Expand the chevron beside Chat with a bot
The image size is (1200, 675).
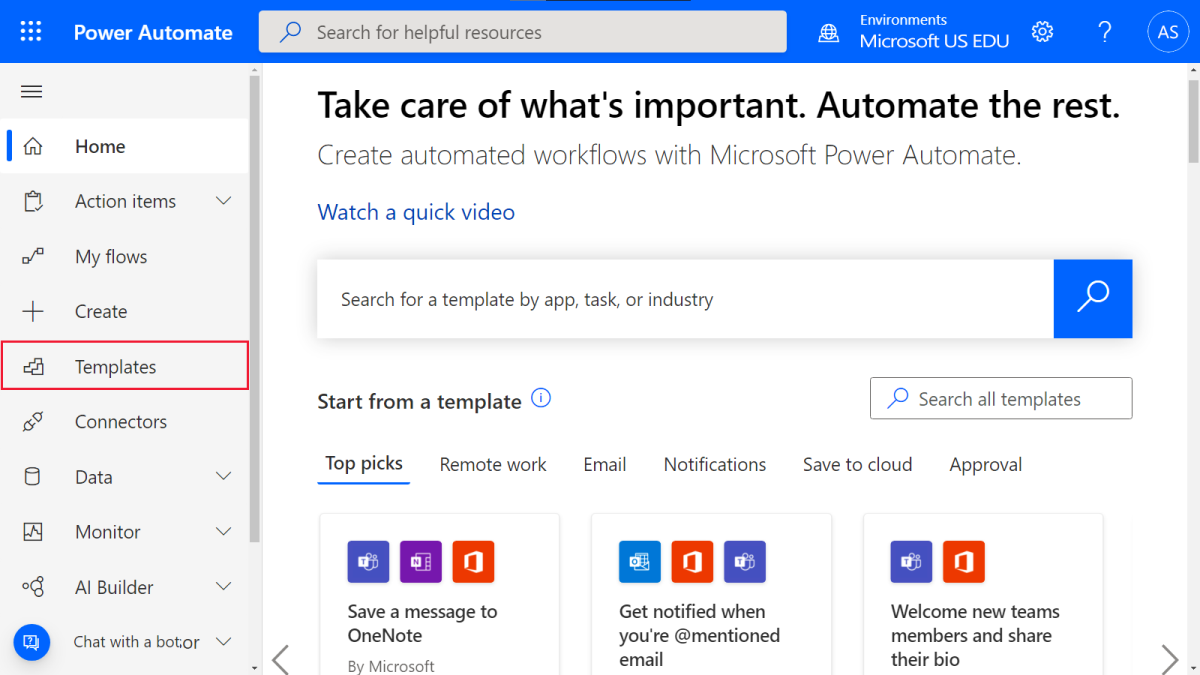click(x=224, y=641)
